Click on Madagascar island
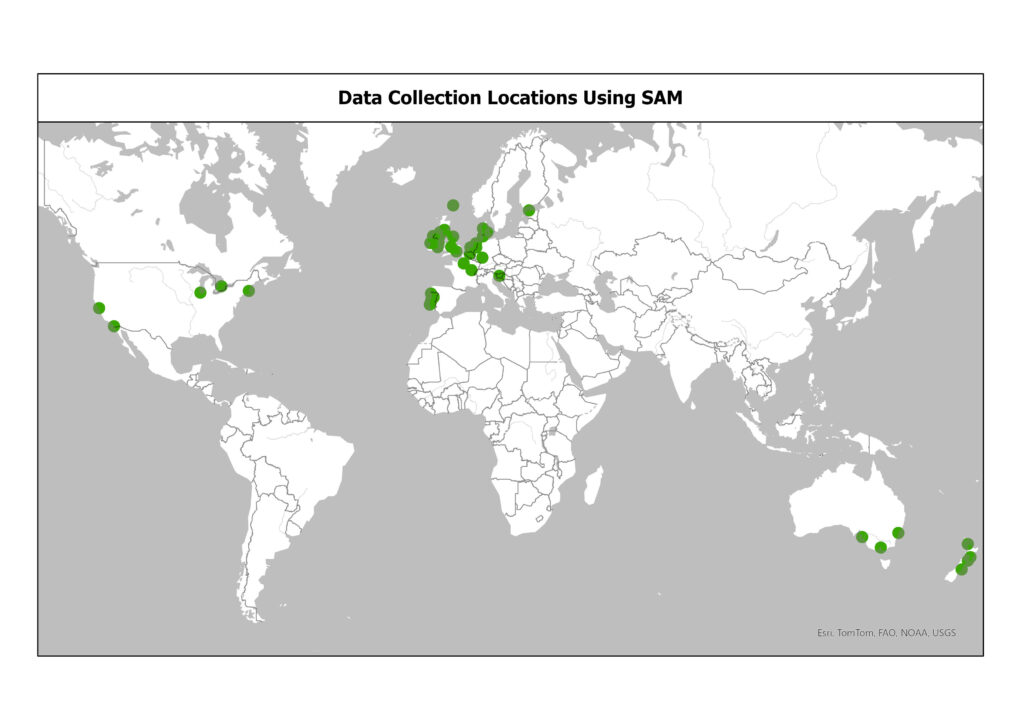The width and height of the screenshot is (1024, 724). click(x=592, y=486)
